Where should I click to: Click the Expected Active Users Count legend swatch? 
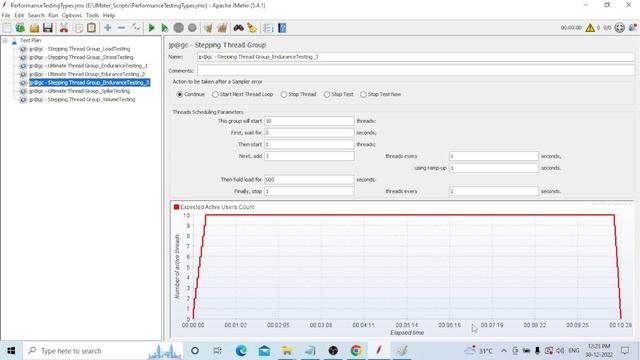click(176, 207)
